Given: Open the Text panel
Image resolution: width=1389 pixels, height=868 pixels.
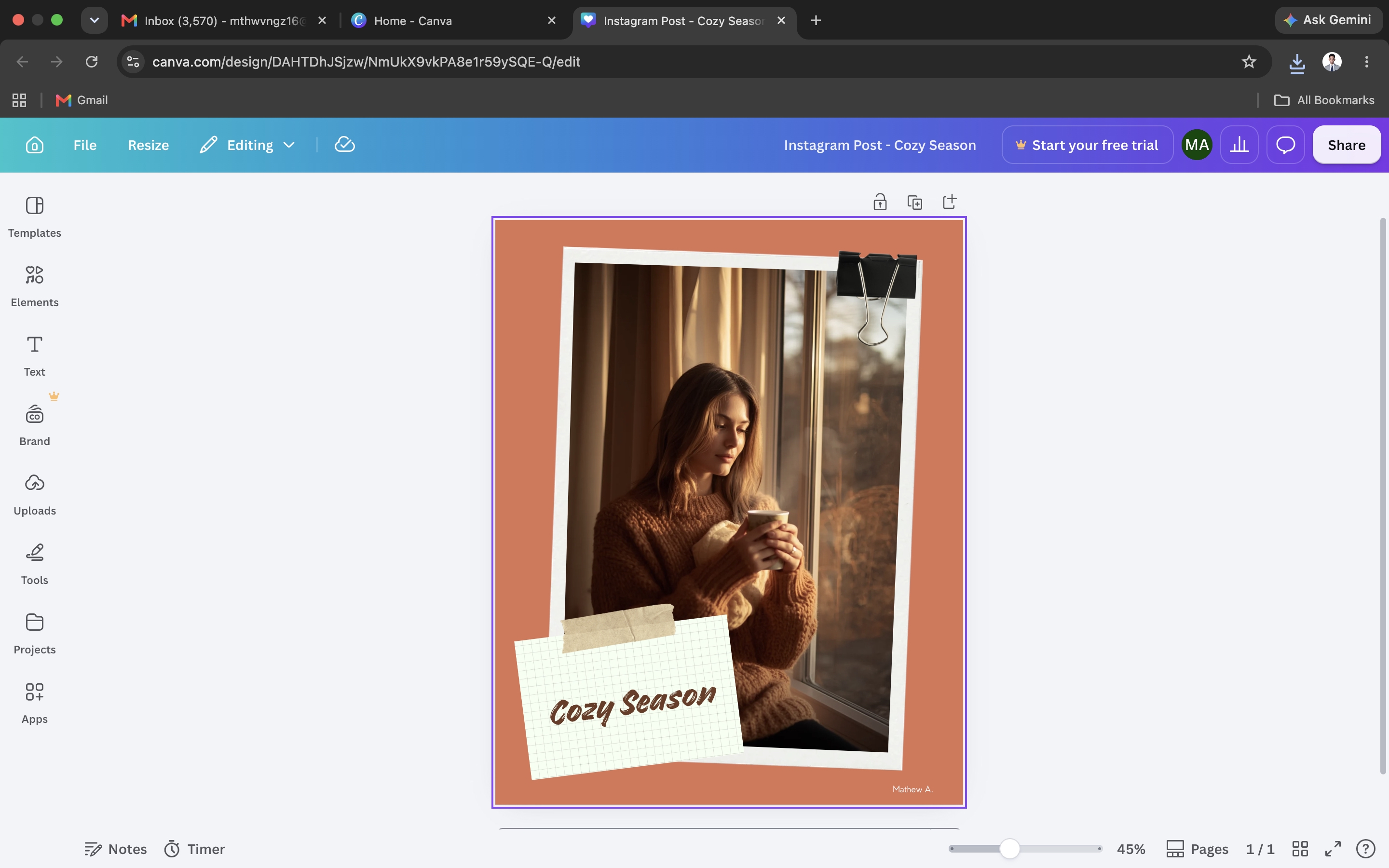Looking at the screenshot, I should pos(34,356).
